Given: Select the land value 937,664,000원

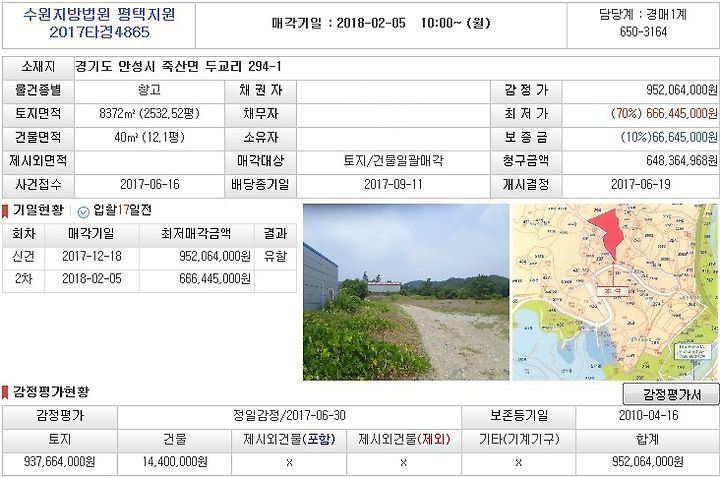Looking at the screenshot, I should click(60, 461).
